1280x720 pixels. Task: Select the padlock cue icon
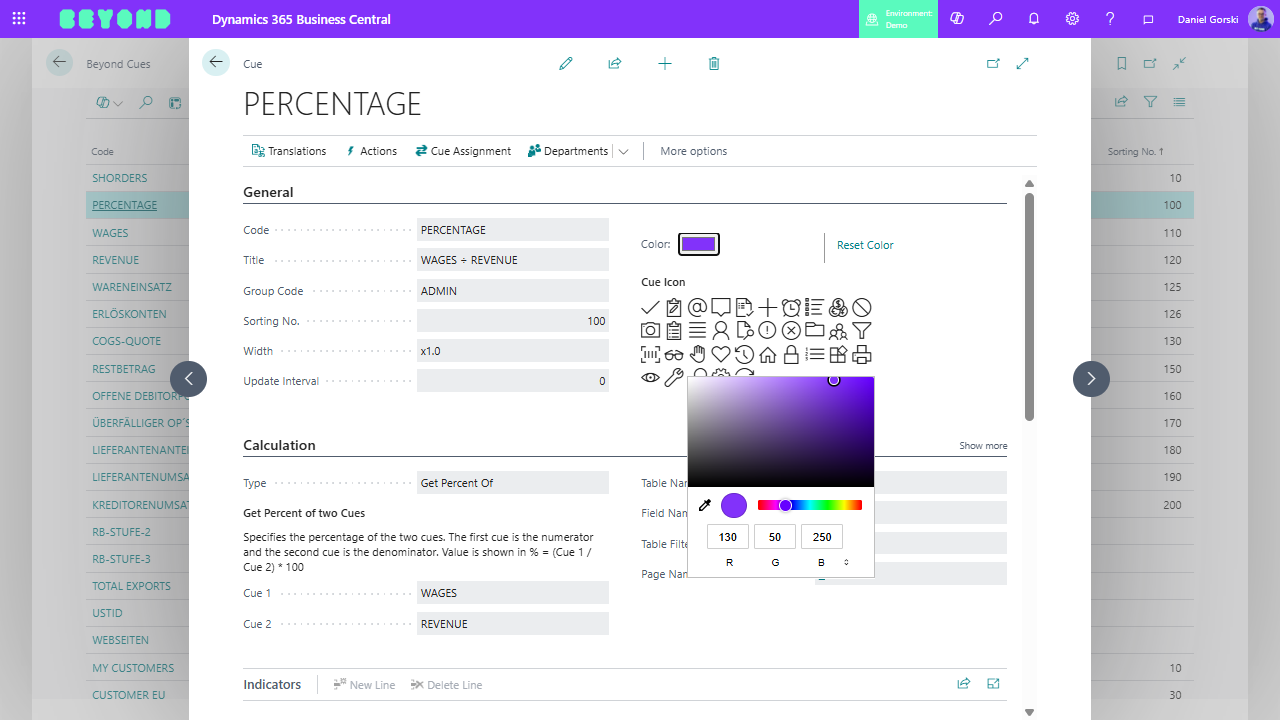(x=791, y=354)
